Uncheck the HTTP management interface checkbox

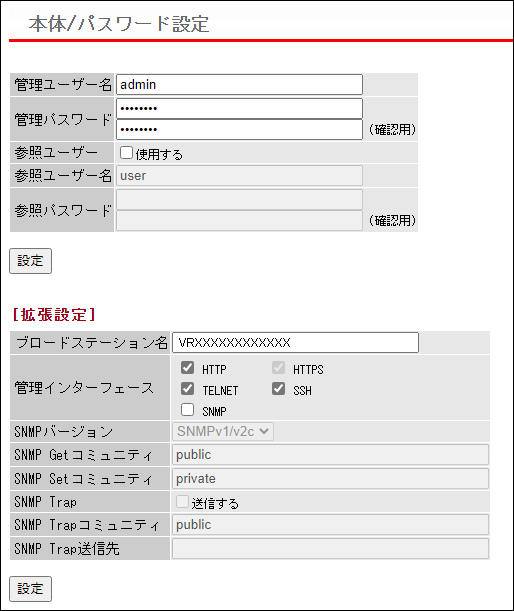click(187, 367)
